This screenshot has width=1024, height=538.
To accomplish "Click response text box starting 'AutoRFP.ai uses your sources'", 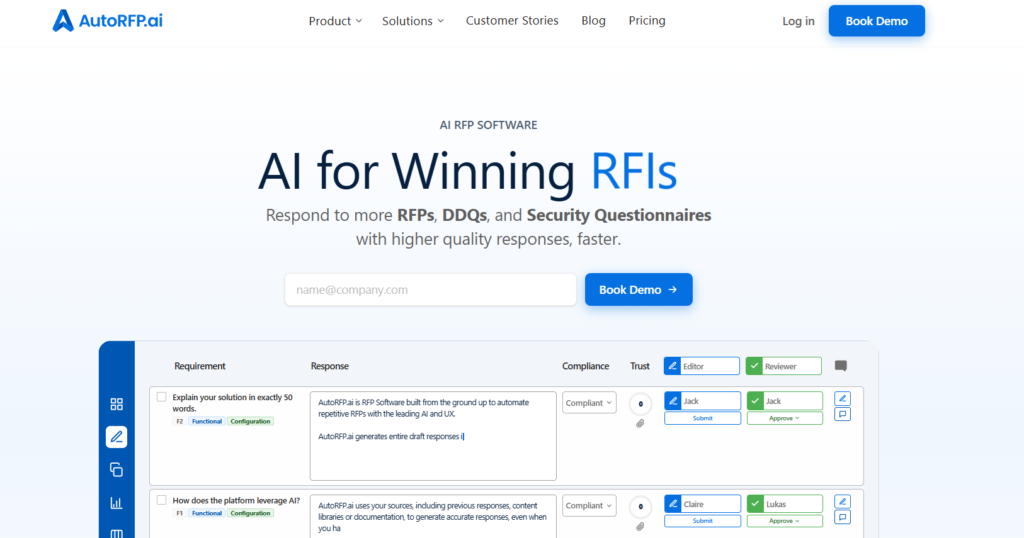I will pyautogui.click(x=433, y=516).
